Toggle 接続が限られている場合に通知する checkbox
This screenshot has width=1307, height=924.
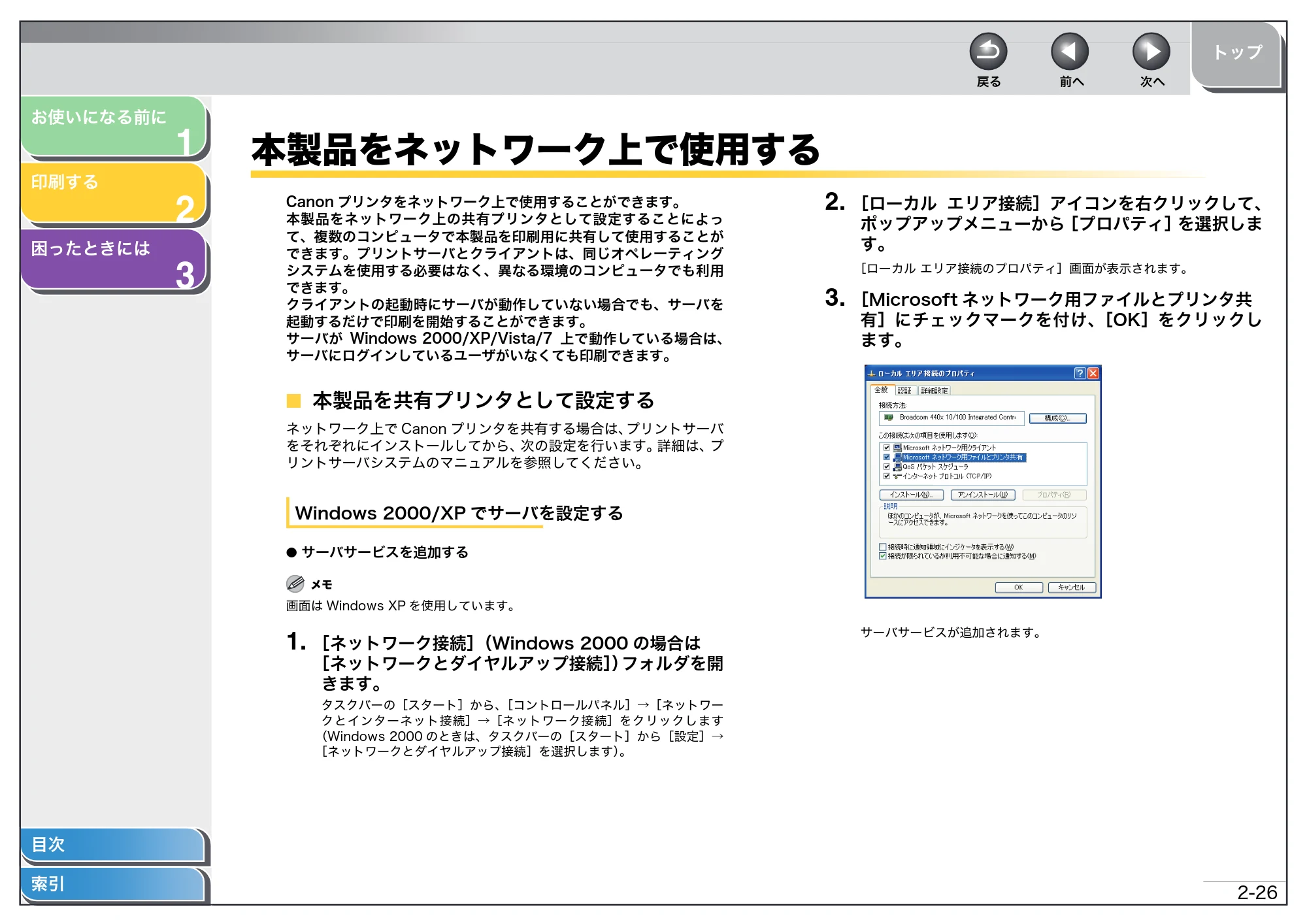pos(883,556)
